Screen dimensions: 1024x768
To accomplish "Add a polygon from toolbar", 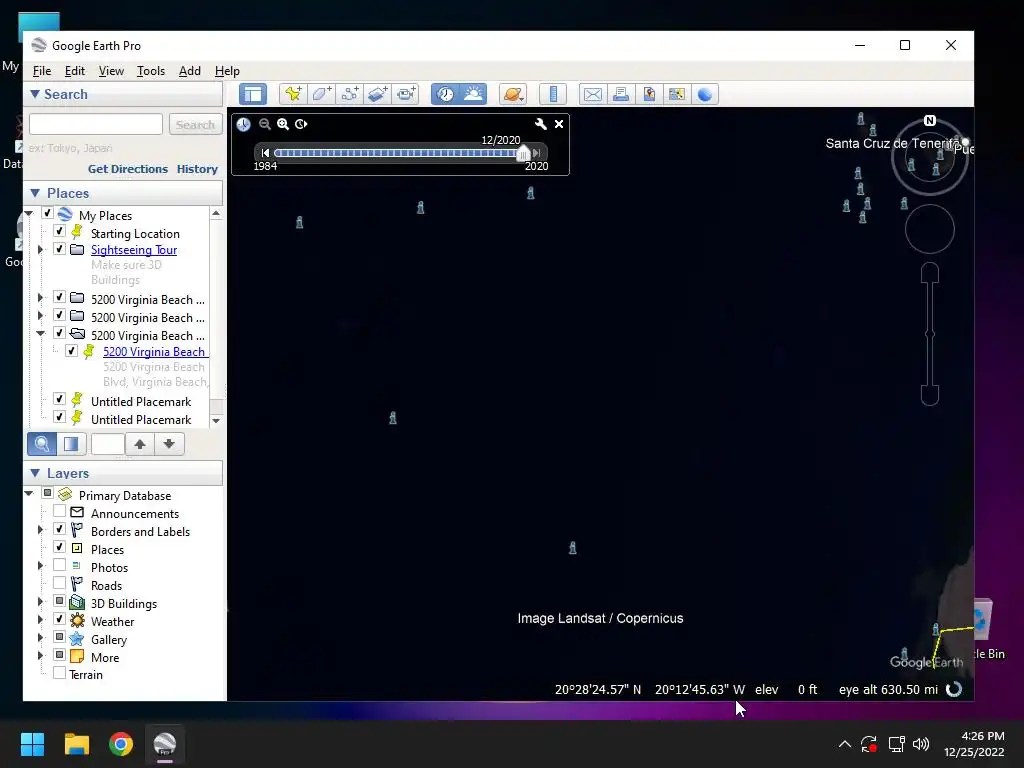I will (321, 94).
